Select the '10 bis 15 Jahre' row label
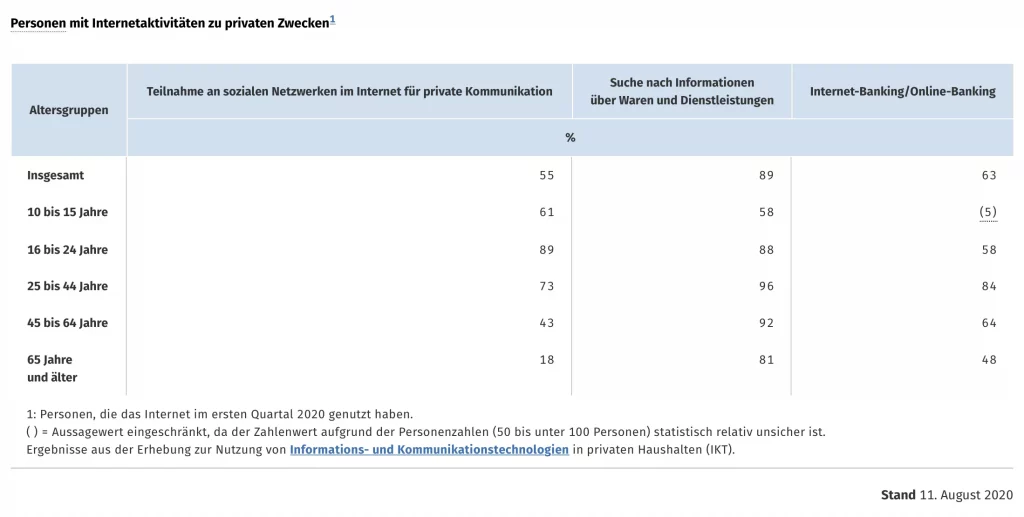The image size is (1024, 517). pyautogui.click(x=67, y=212)
